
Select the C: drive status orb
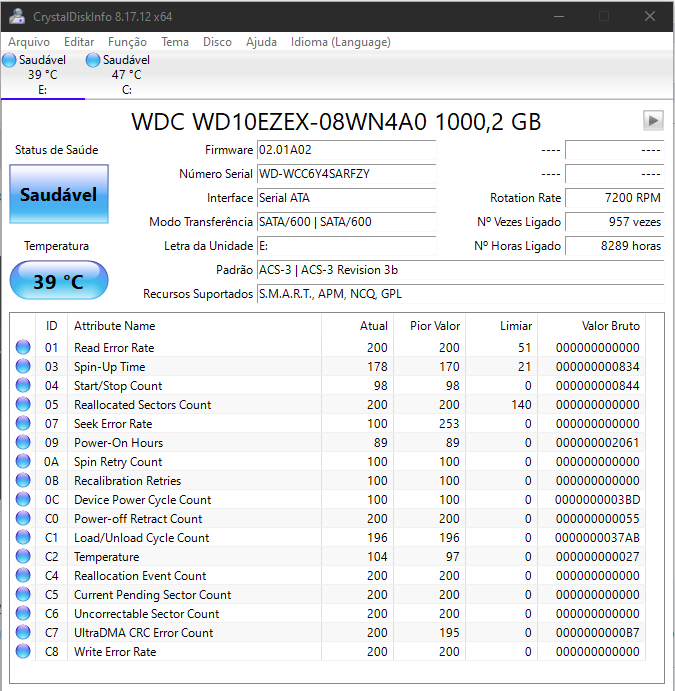(x=93, y=60)
